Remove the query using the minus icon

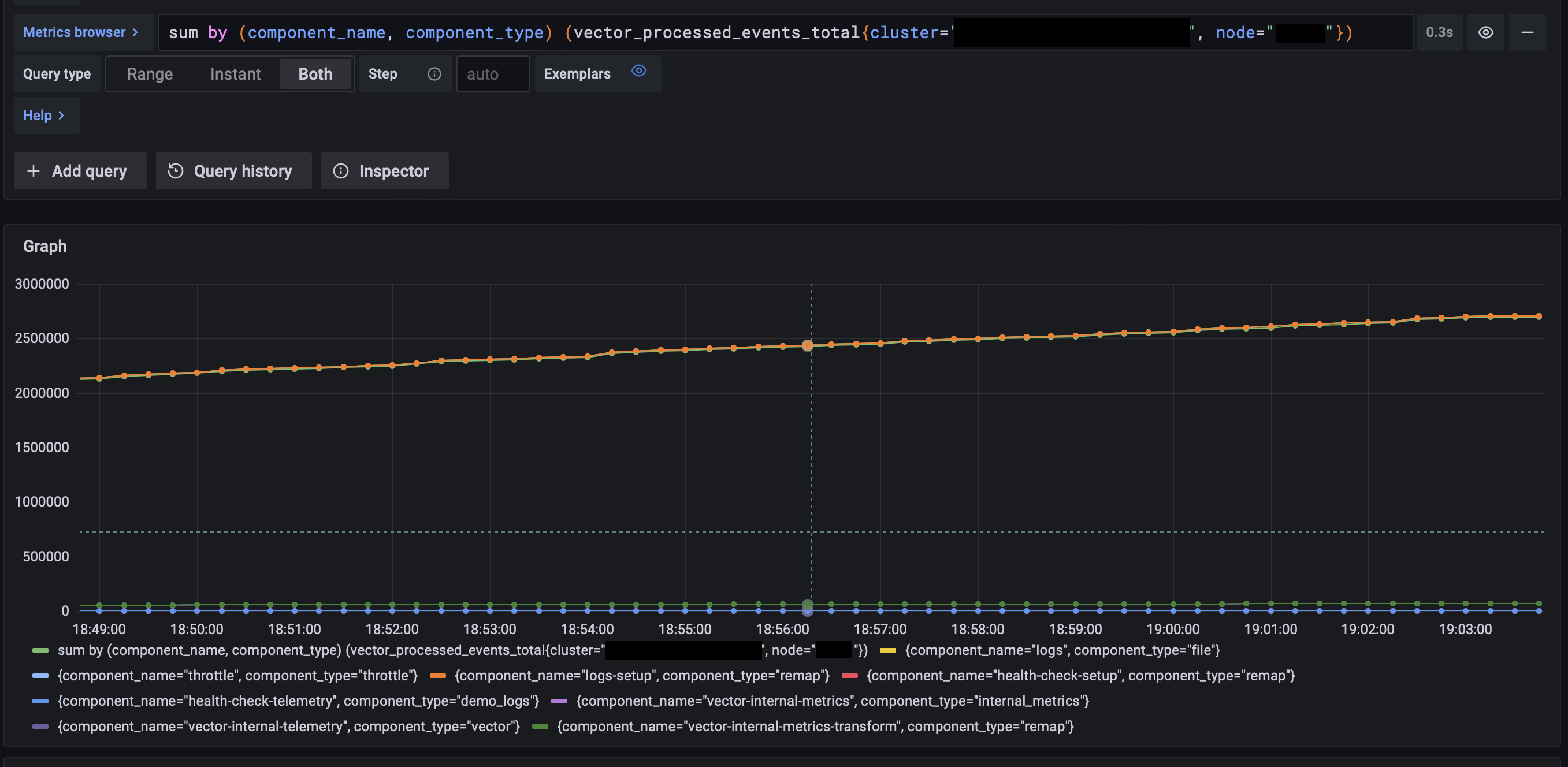coord(1529,32)
